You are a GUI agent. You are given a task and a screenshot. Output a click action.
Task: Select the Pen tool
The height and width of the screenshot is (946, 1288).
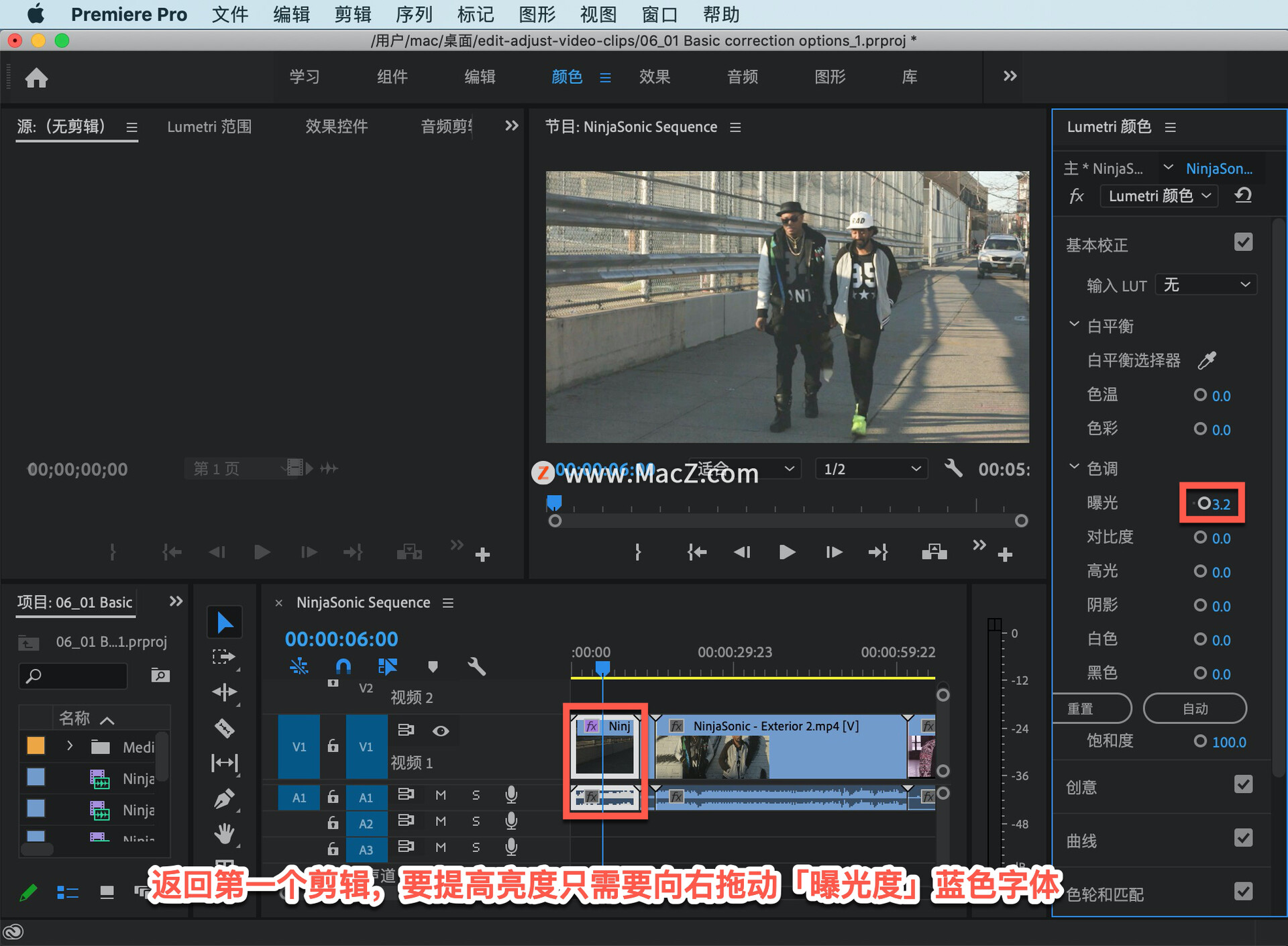coord(224,798)
